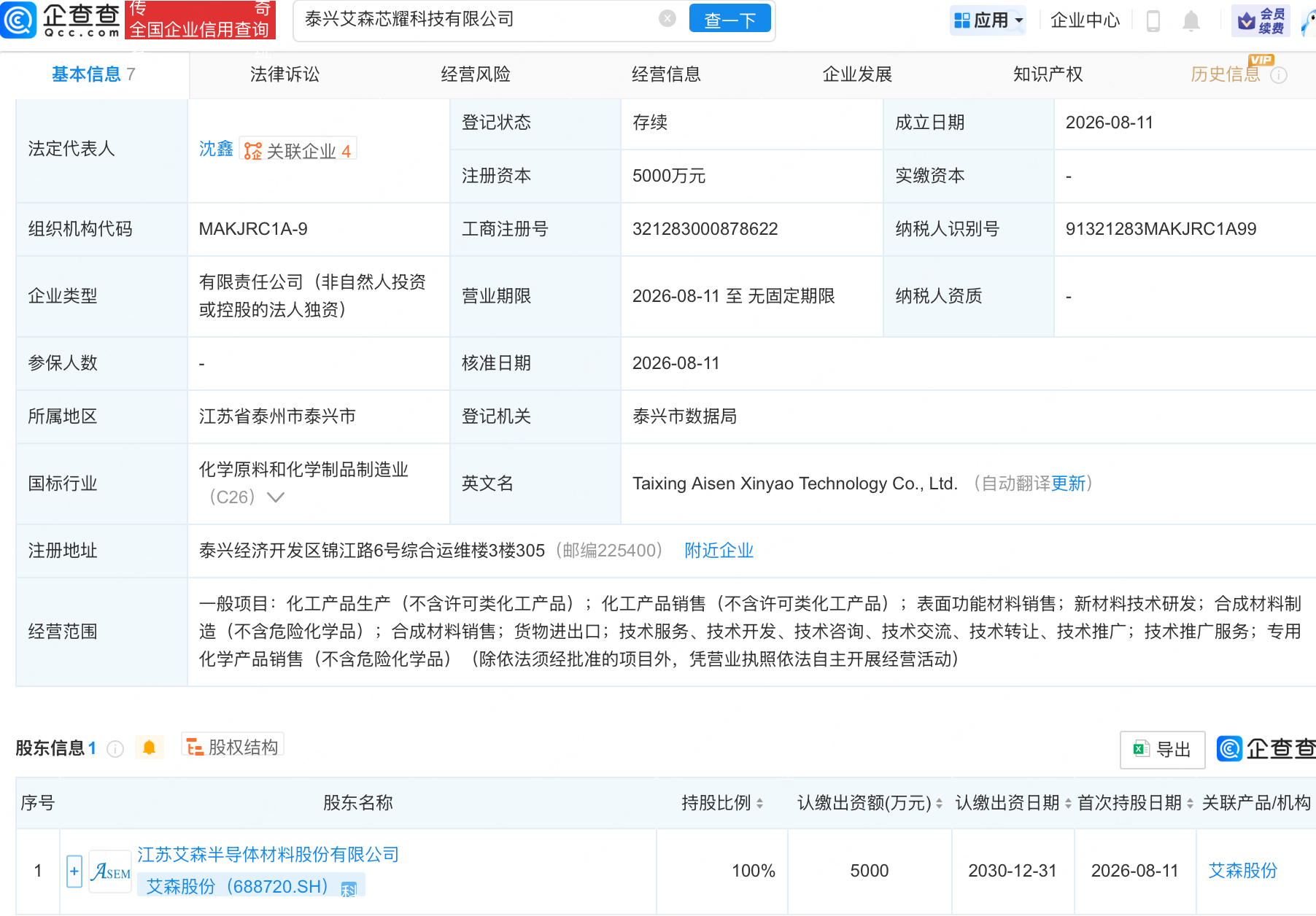The width and height of the screenshot is (1316, 916).
Task: Select the English name Taixing Aisen Xinyao
Action: point(794,484)
